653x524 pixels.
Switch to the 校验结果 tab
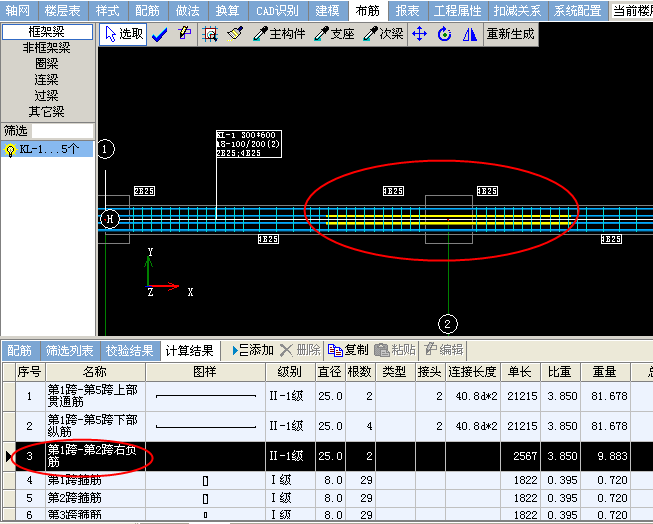coord(130,350)
